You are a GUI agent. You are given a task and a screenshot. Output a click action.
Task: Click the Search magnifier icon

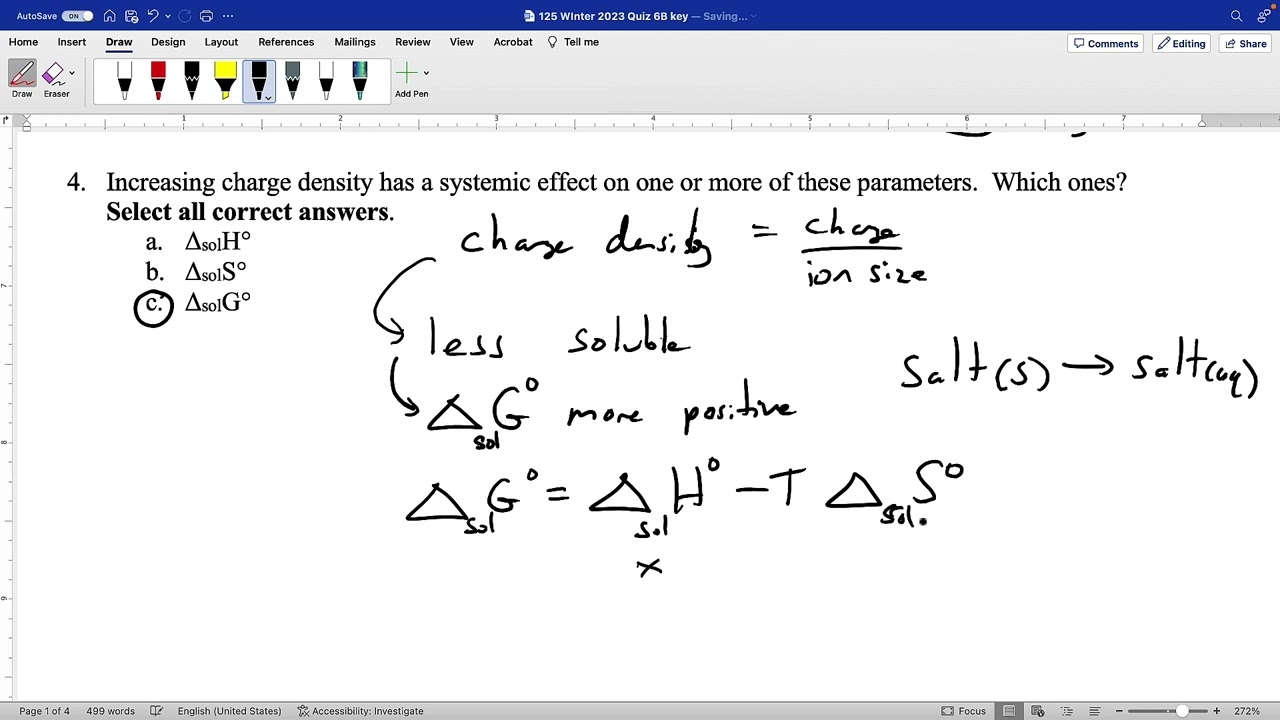click(x=1236, y=16)
